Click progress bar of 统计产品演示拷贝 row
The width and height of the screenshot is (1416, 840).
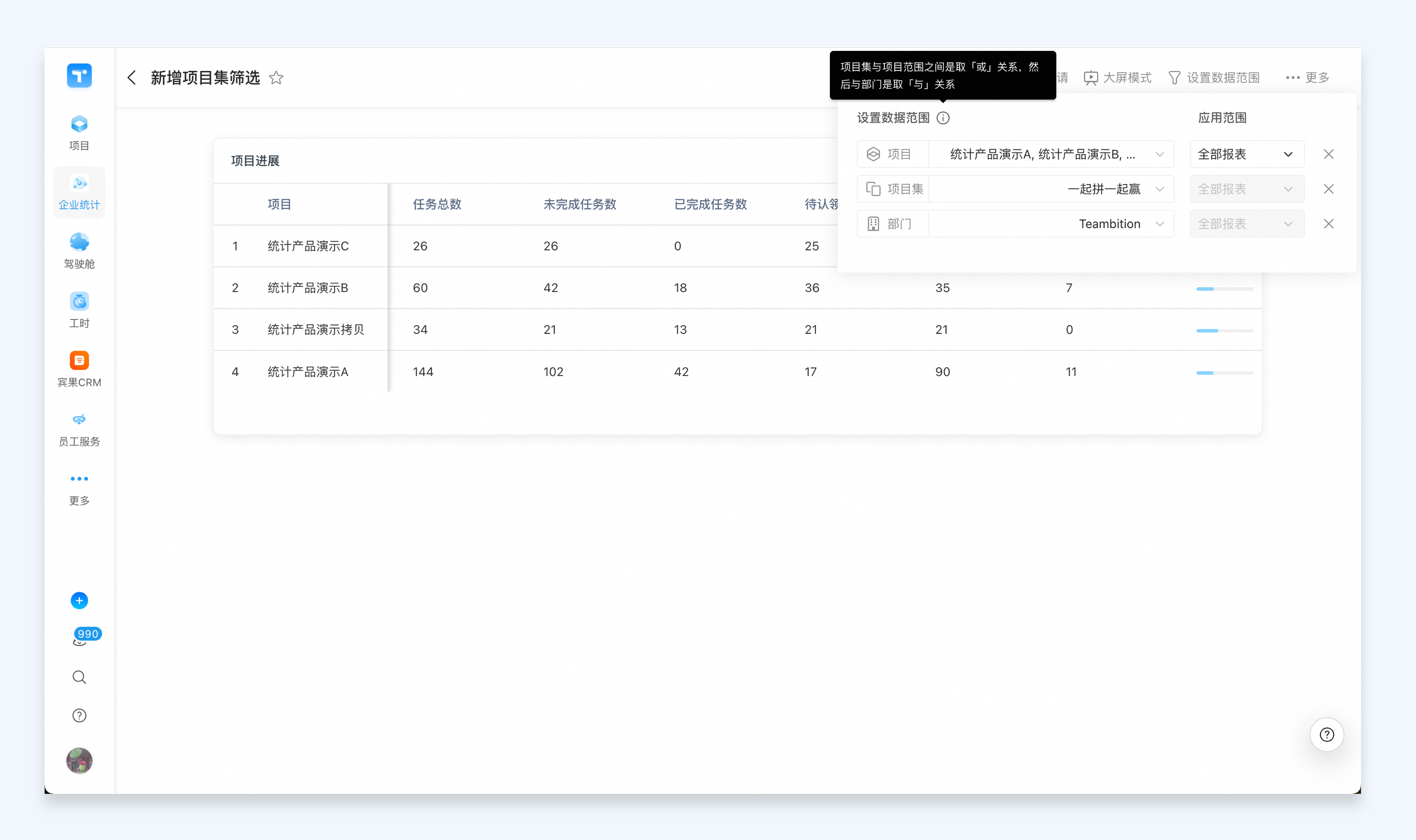tap(1225, 331)
